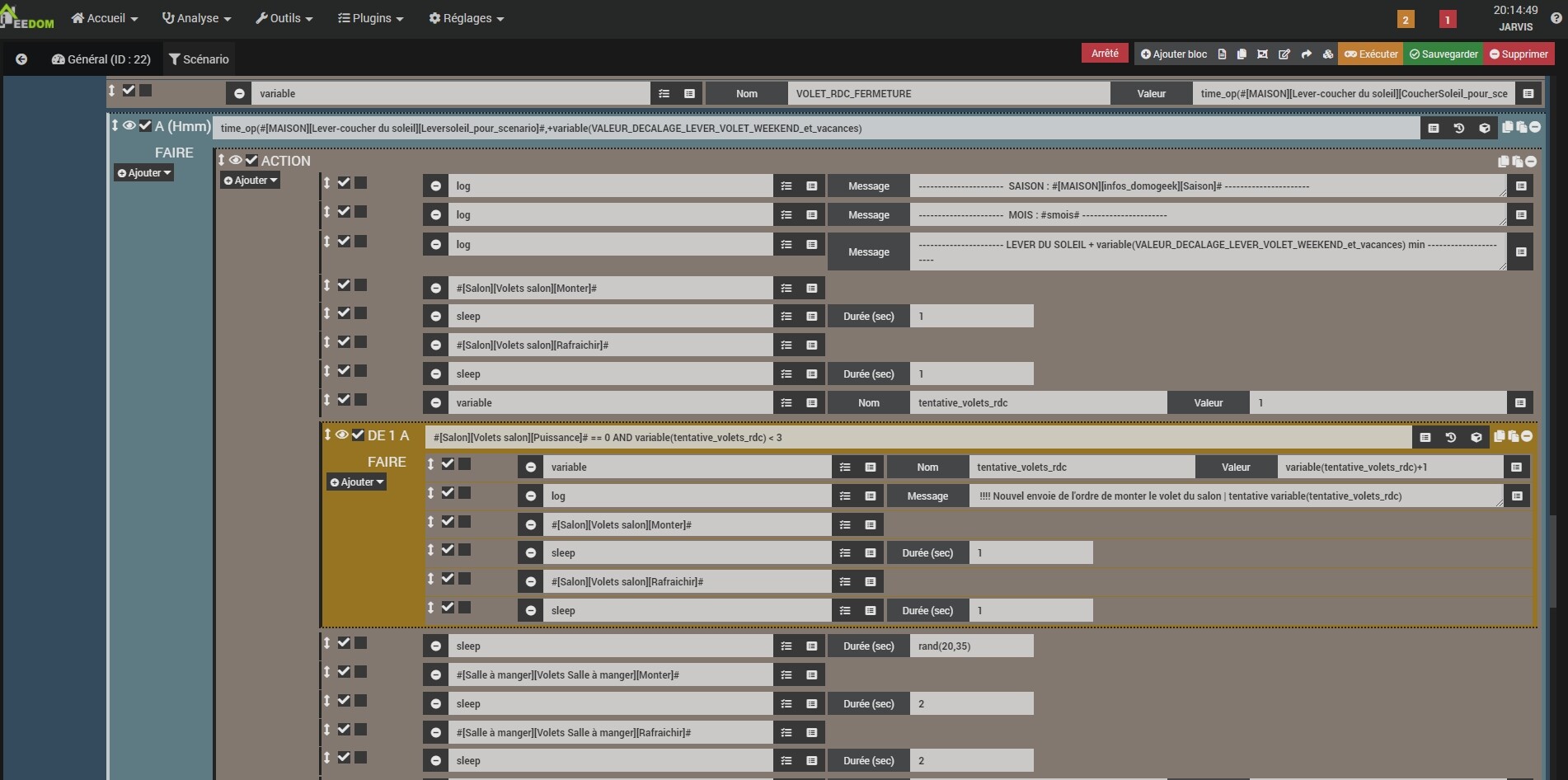1568x780 pixels.
Task: Uncheck the enabled checkbox on the A (Hmm) block
Action: coord(145,126)
